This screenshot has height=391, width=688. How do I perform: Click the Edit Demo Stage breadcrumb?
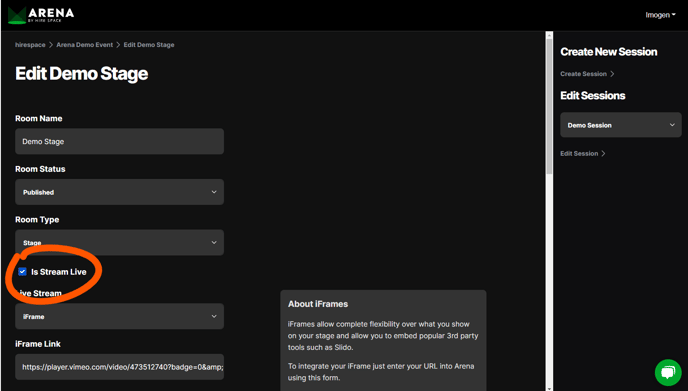tap(149, 45)
